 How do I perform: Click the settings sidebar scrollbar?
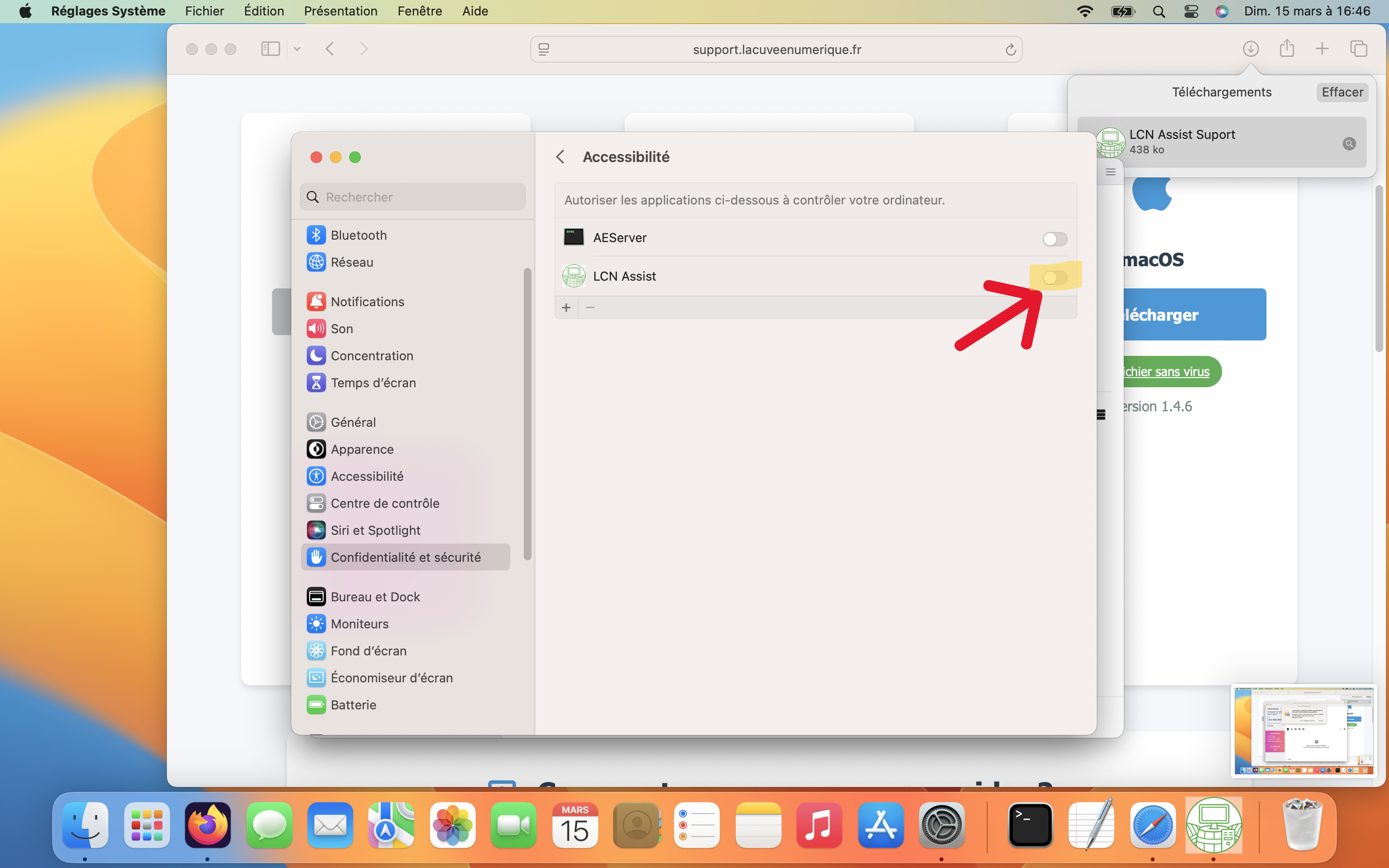pyautogui.click(x=527, y=414)
